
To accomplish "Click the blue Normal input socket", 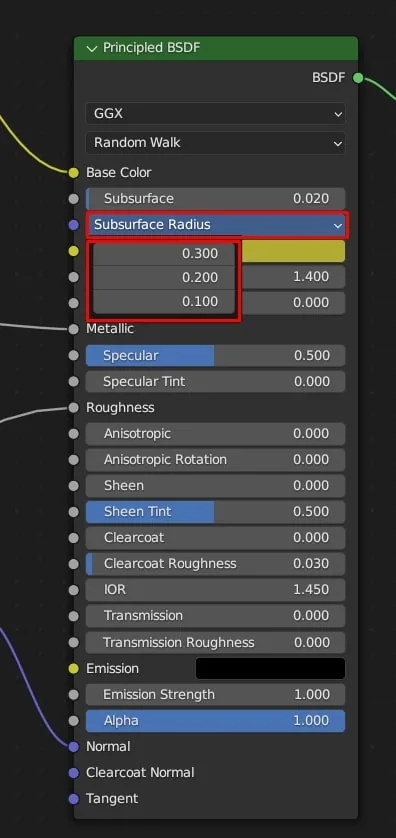I will (x=74, y=747).
